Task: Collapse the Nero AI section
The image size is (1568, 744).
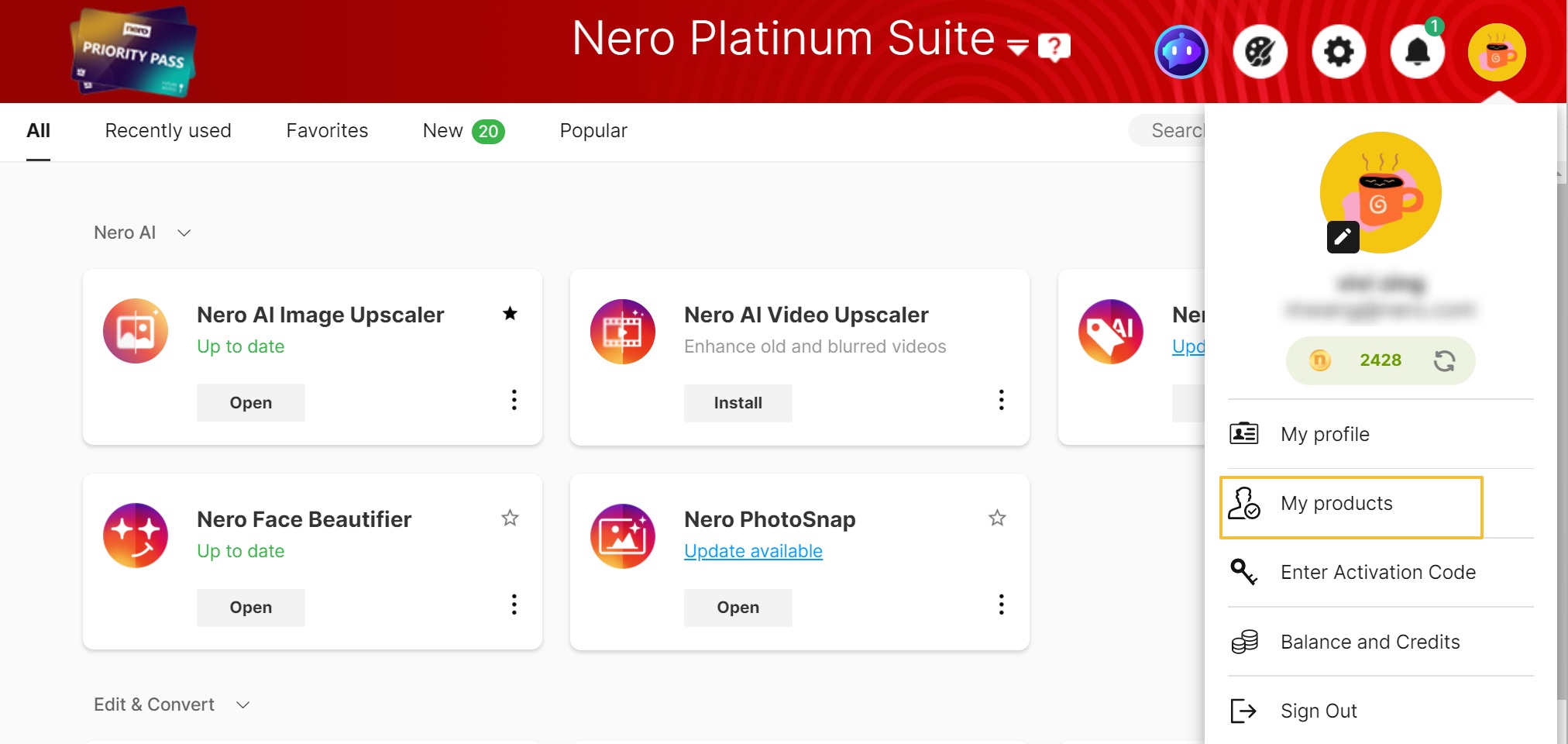Action: [184, 232]
